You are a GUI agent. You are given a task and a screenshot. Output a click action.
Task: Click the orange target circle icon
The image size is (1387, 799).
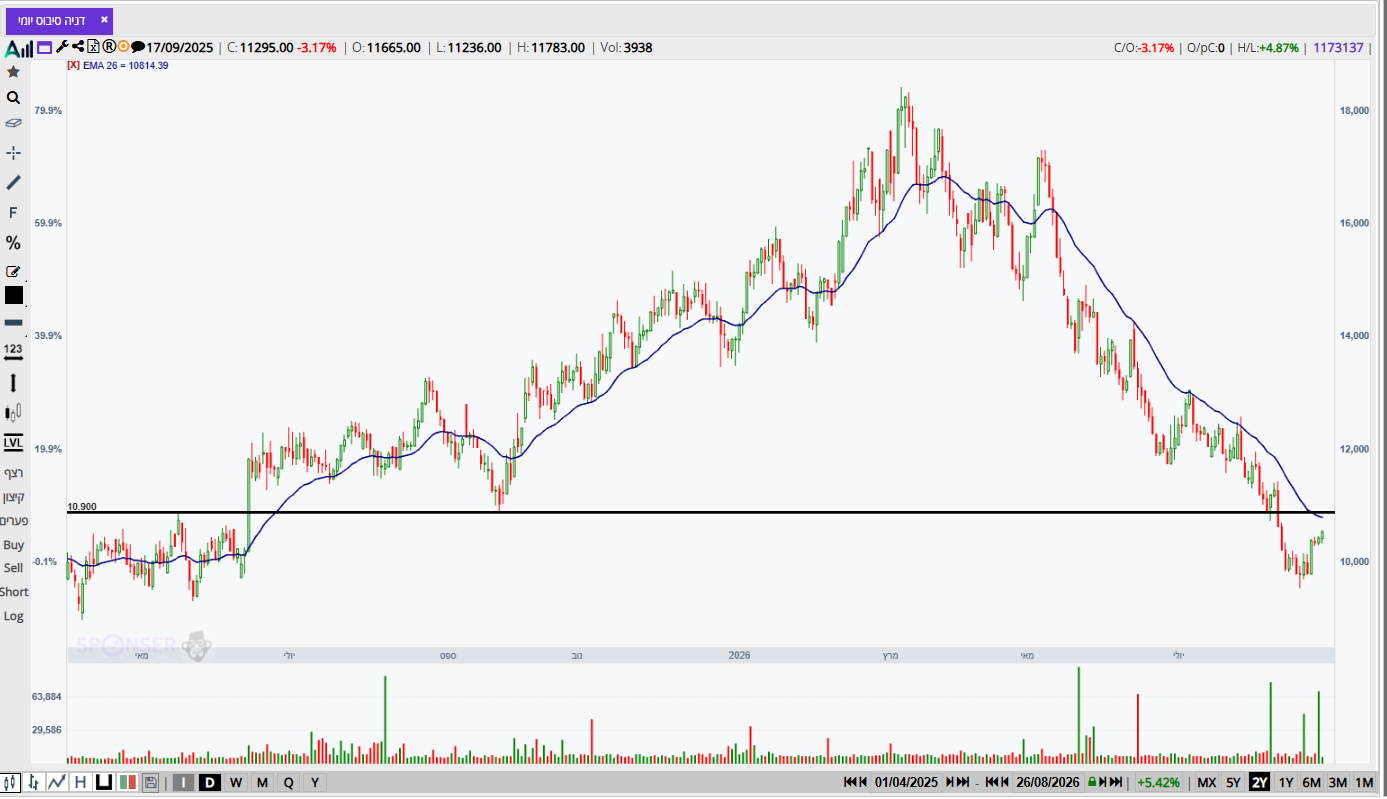(123, 46)
